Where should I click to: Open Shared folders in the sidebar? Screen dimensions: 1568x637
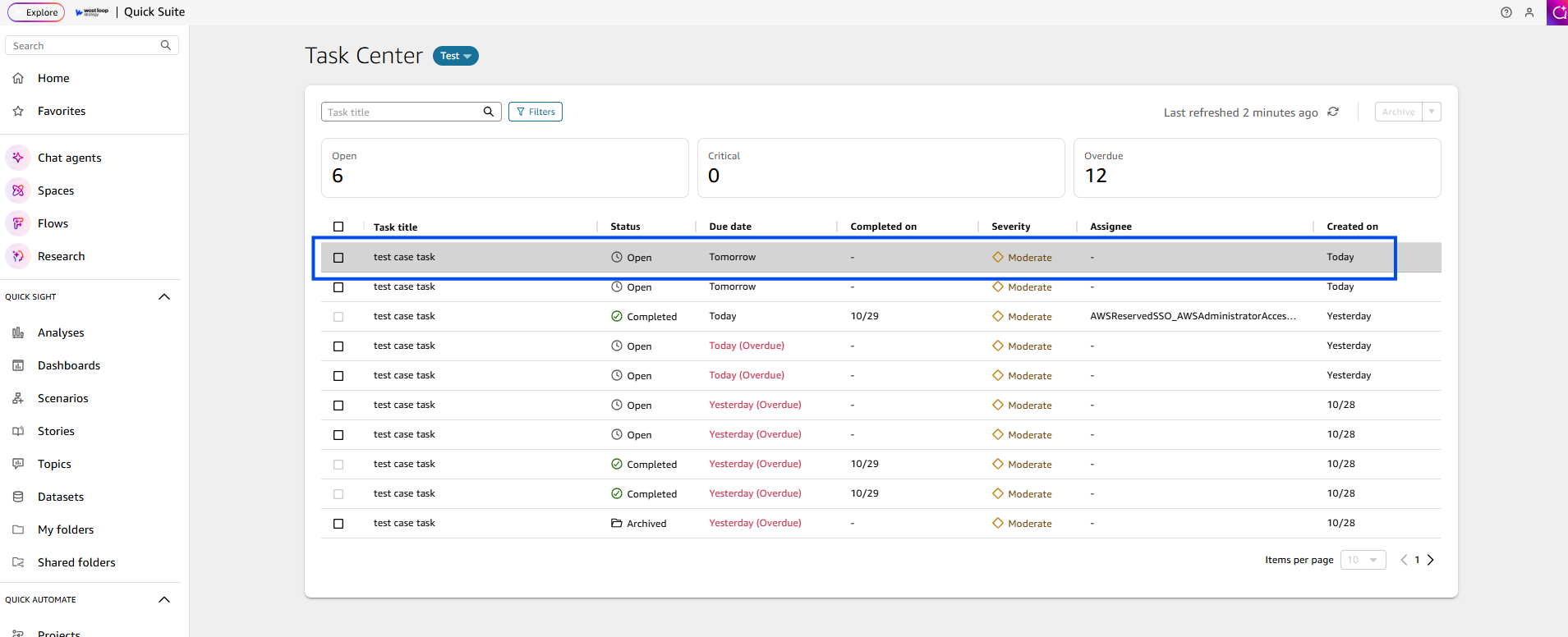(x=76, y=562)
